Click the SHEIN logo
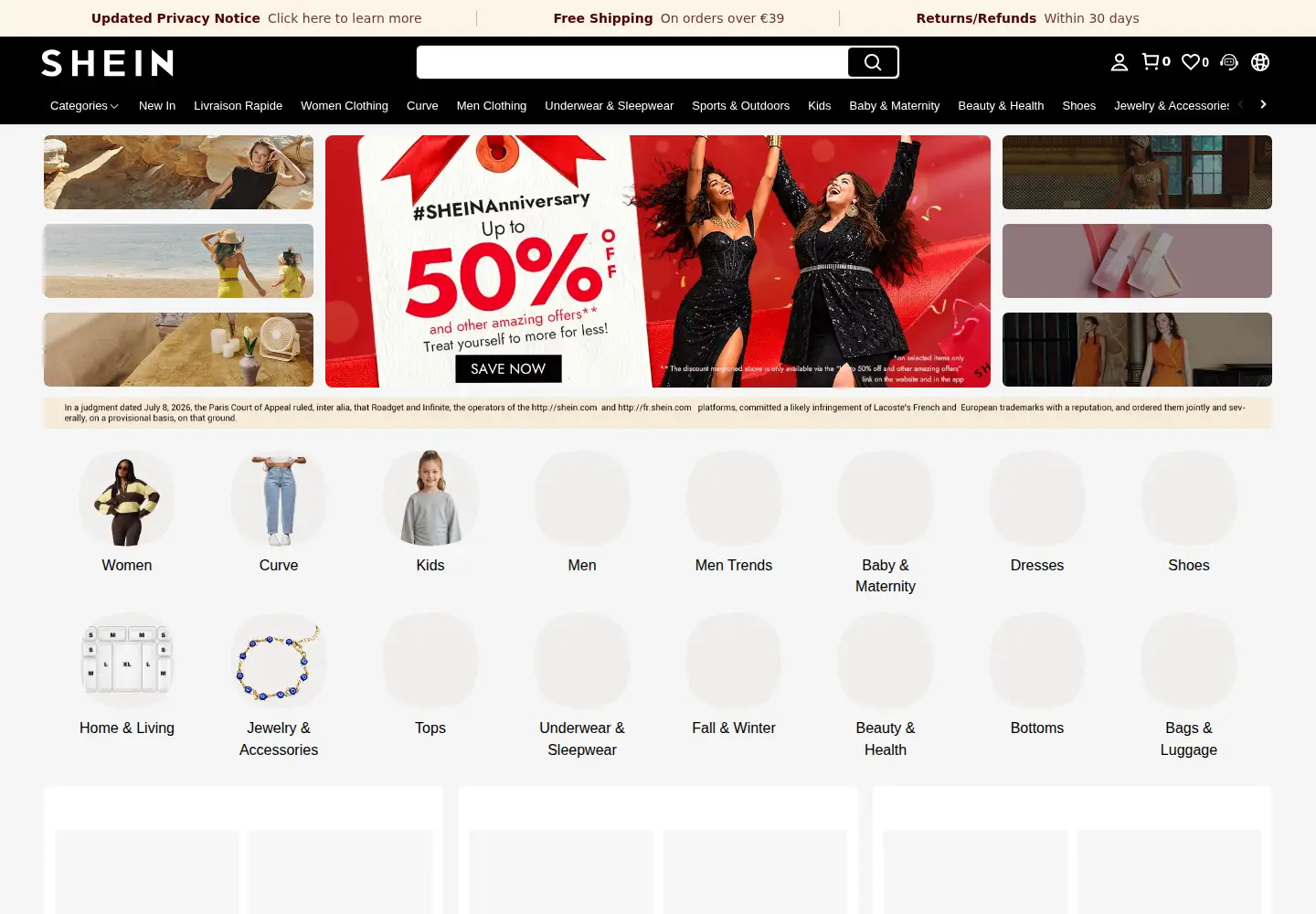Image resolution: width=1316 pixels, height=914 pixels. click(108, 63)
